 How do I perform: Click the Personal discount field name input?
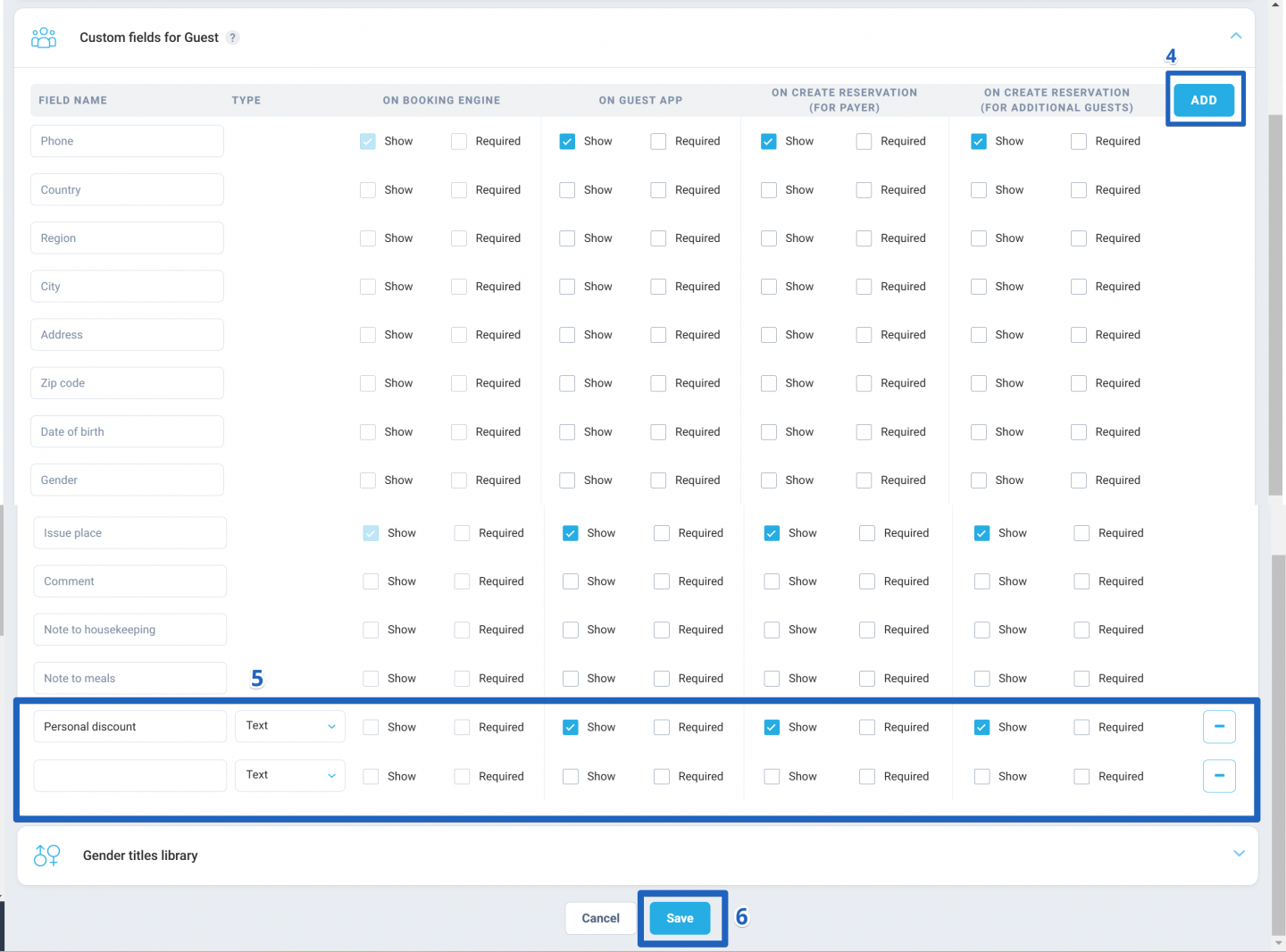coord(130,727)
